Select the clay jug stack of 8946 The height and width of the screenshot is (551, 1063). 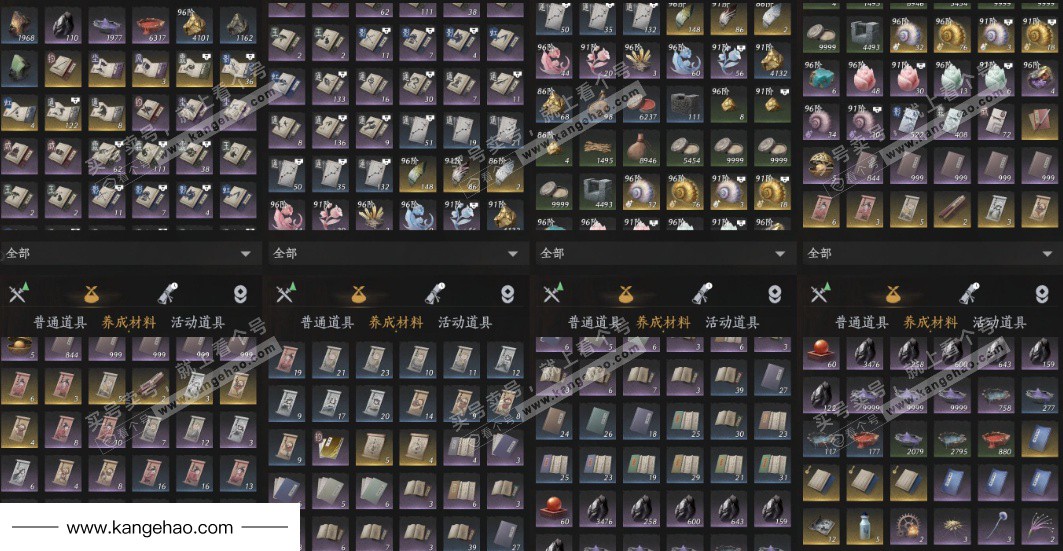point(641,148)
